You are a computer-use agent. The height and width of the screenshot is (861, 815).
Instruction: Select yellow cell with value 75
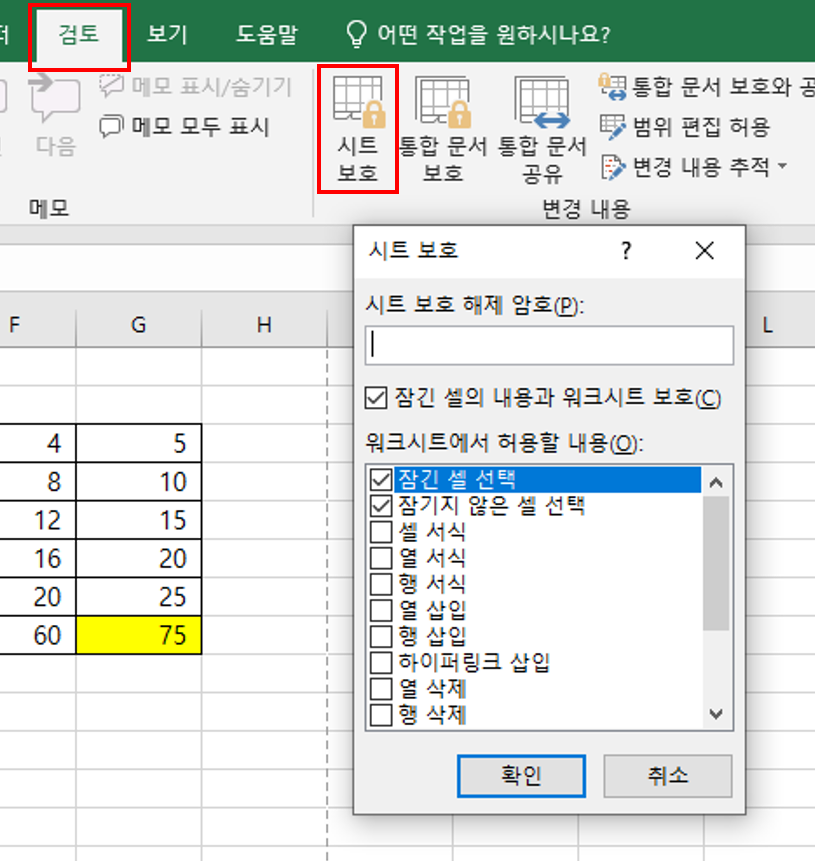coord(138,635)
